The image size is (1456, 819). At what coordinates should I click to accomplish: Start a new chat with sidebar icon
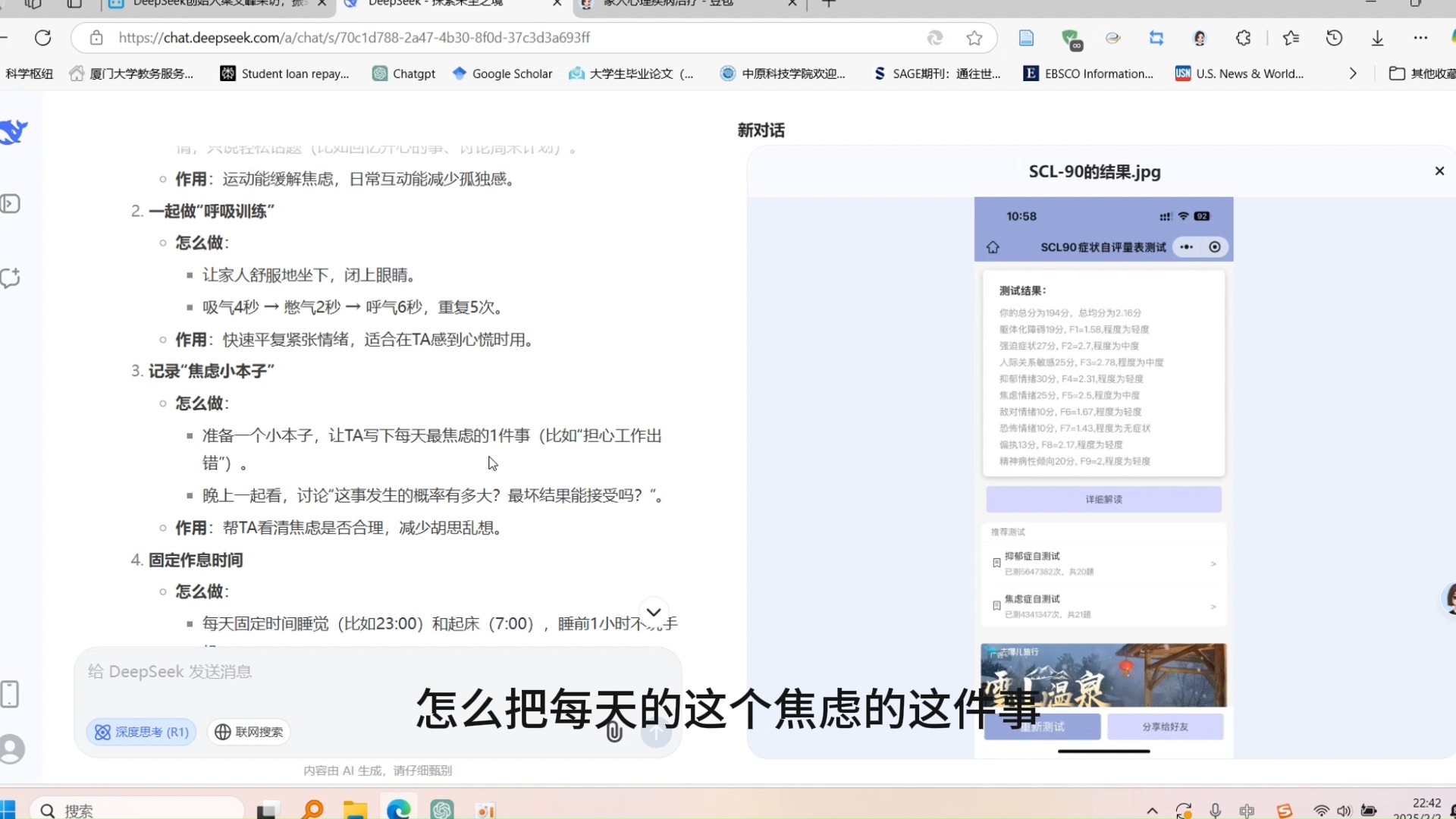point(11,278)
